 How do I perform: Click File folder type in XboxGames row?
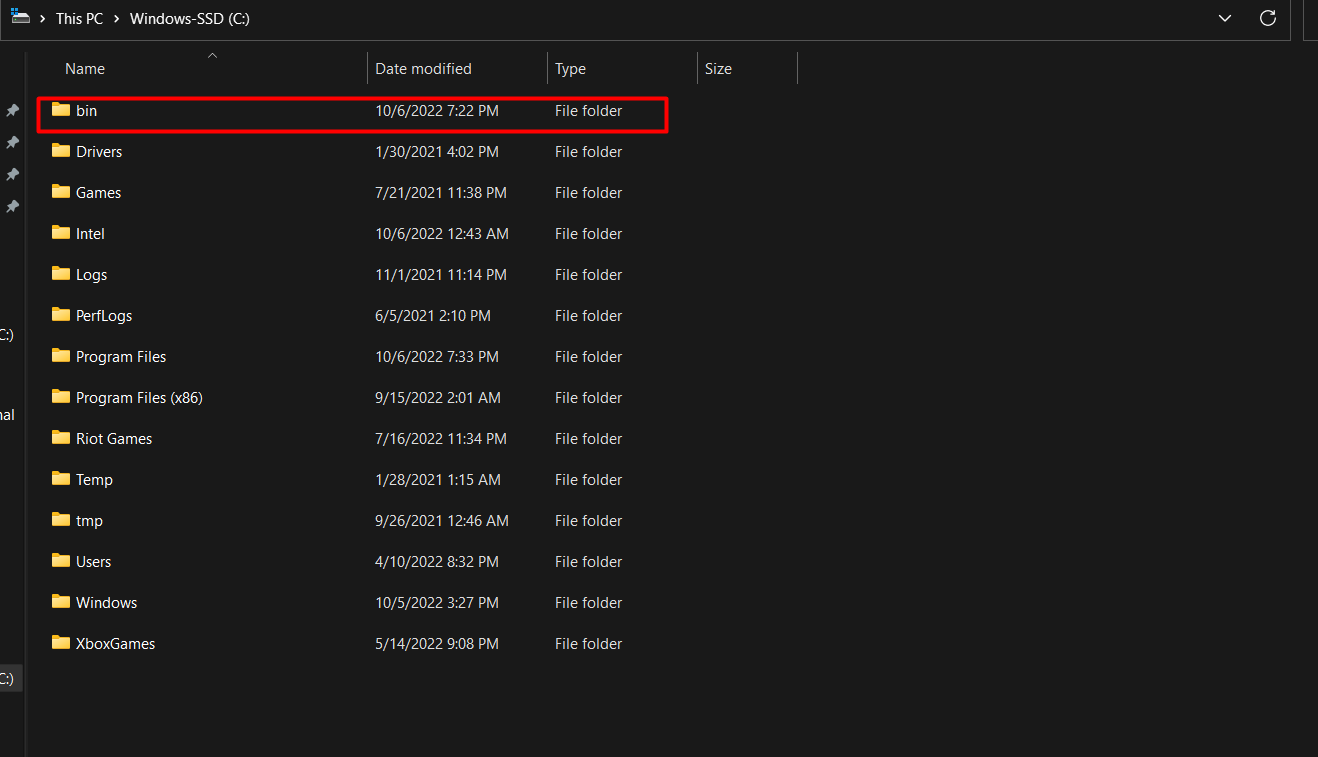[x=588, y=644]
